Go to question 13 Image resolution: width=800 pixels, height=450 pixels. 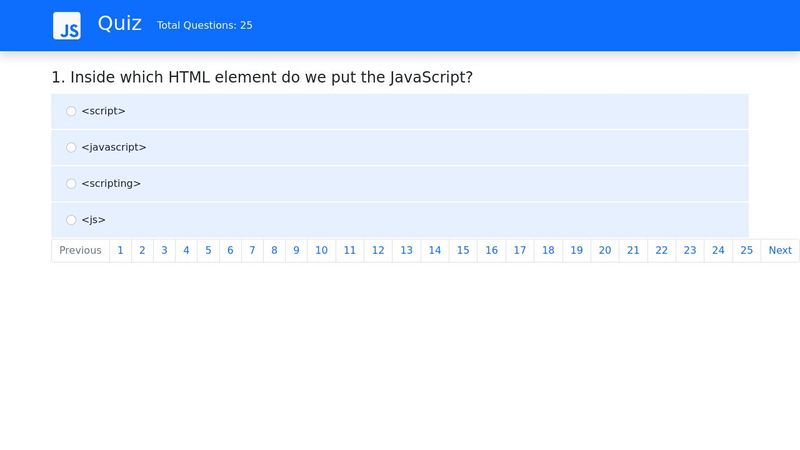point(406,251)
